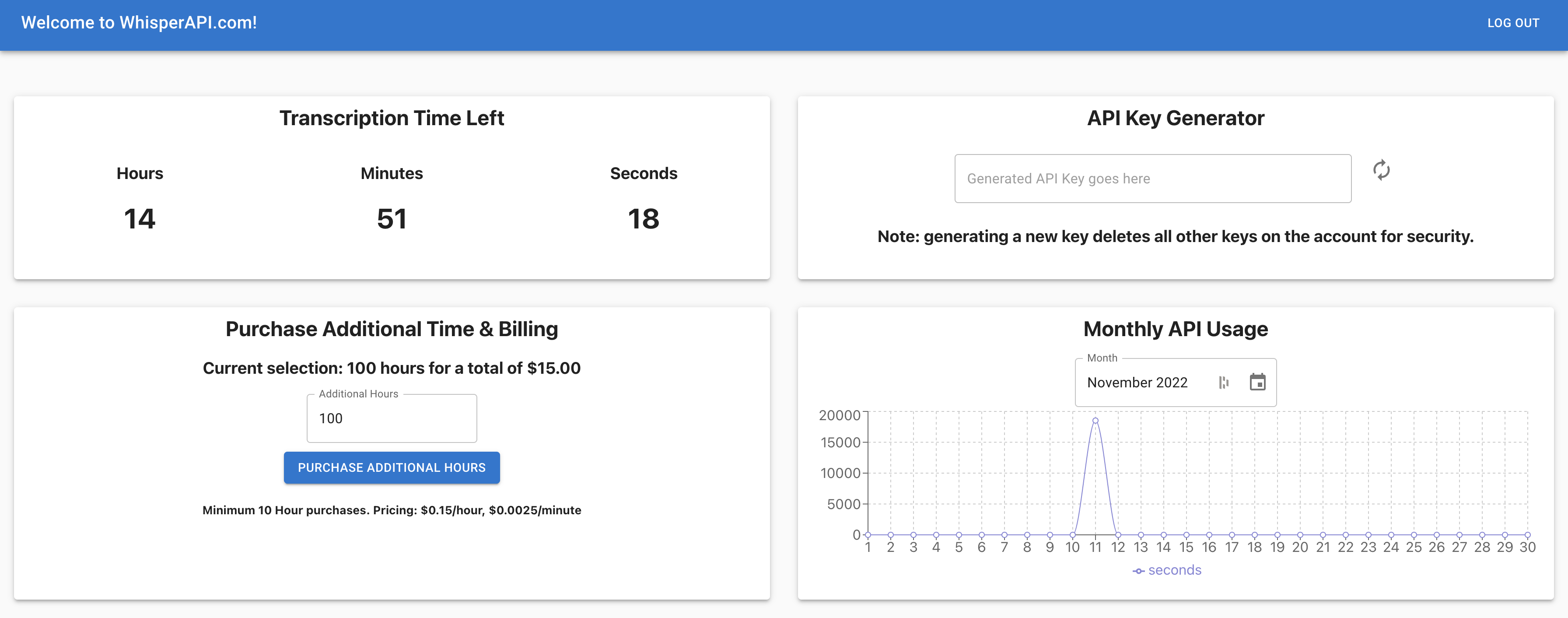Click the 'API Key Generator' heading
Screen dimensions: 1568x618
click(1176, 118)
